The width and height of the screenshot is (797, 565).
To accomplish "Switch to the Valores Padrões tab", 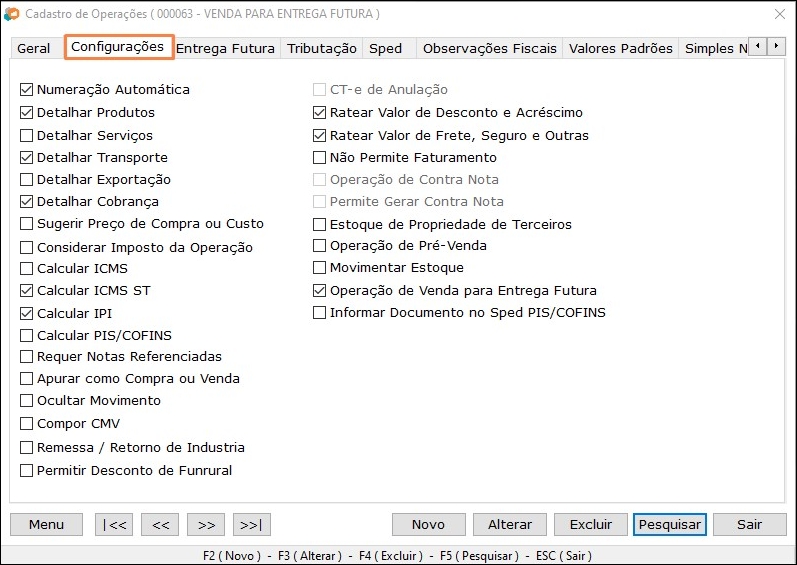I will pyautogui.click(x=621, y=48).
